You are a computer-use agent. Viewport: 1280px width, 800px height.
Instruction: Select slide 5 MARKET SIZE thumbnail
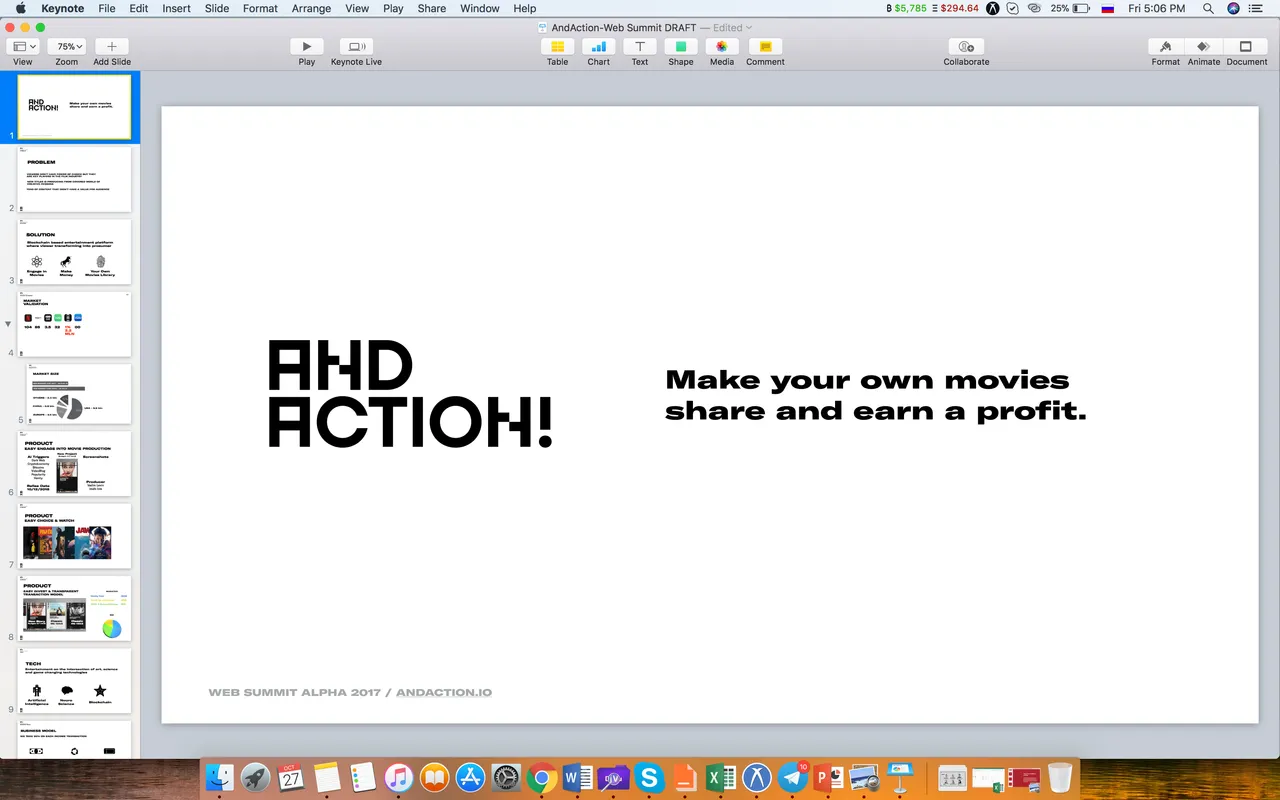tap(79, 394)
